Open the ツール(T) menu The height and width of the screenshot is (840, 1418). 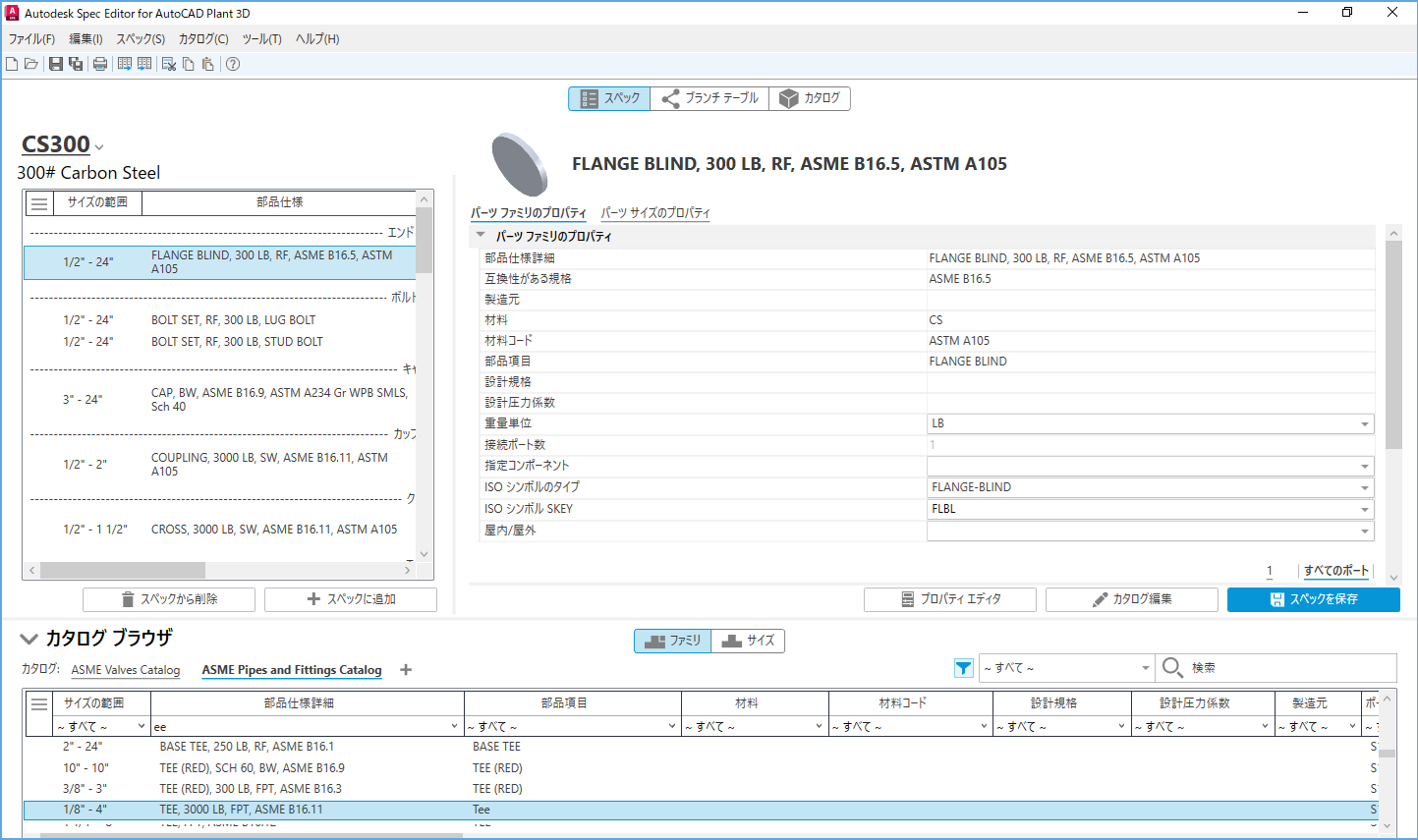261,39
